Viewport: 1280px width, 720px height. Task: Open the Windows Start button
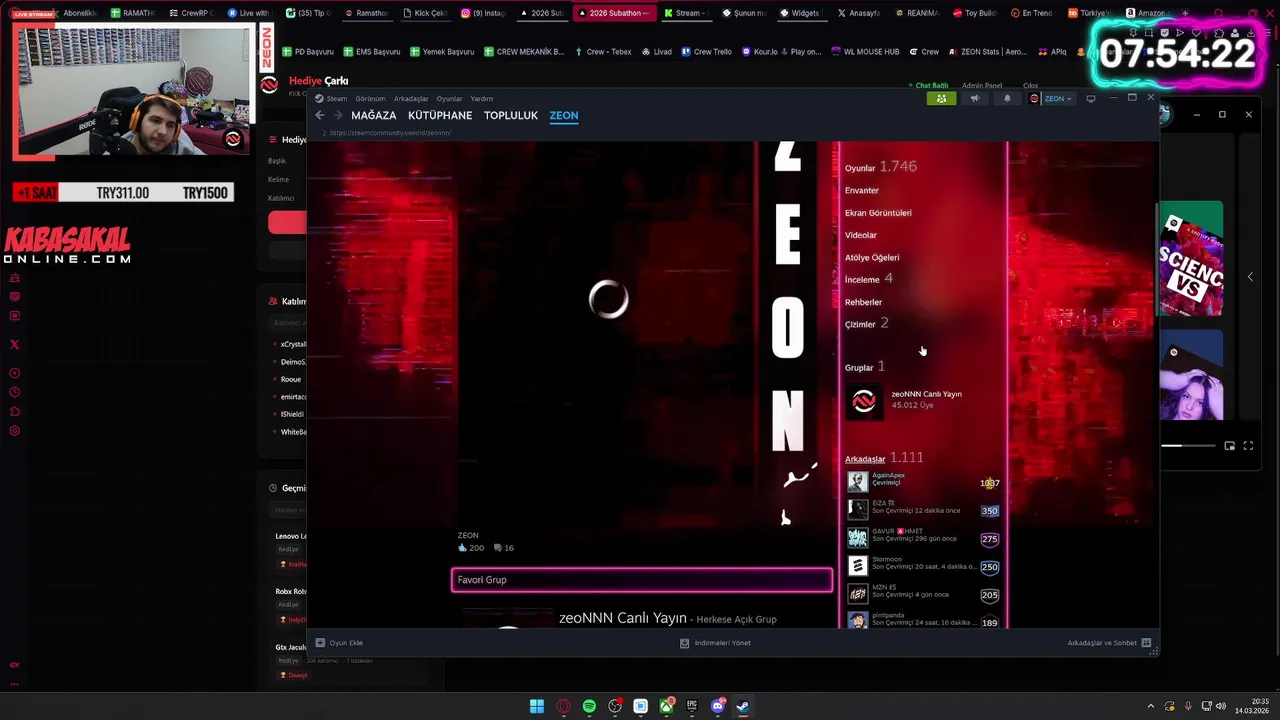[537, 706]
